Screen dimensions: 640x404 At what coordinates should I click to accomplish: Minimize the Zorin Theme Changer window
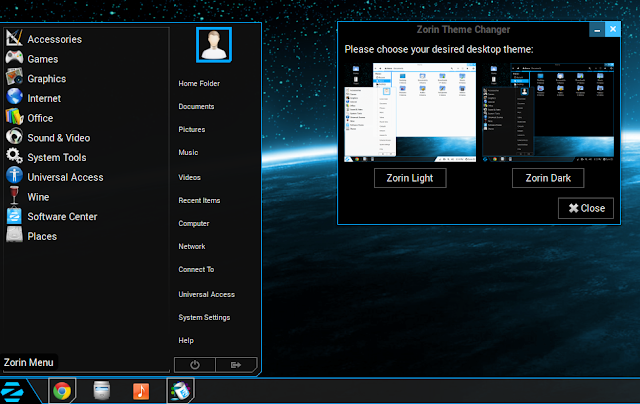[x=597, y=29]
